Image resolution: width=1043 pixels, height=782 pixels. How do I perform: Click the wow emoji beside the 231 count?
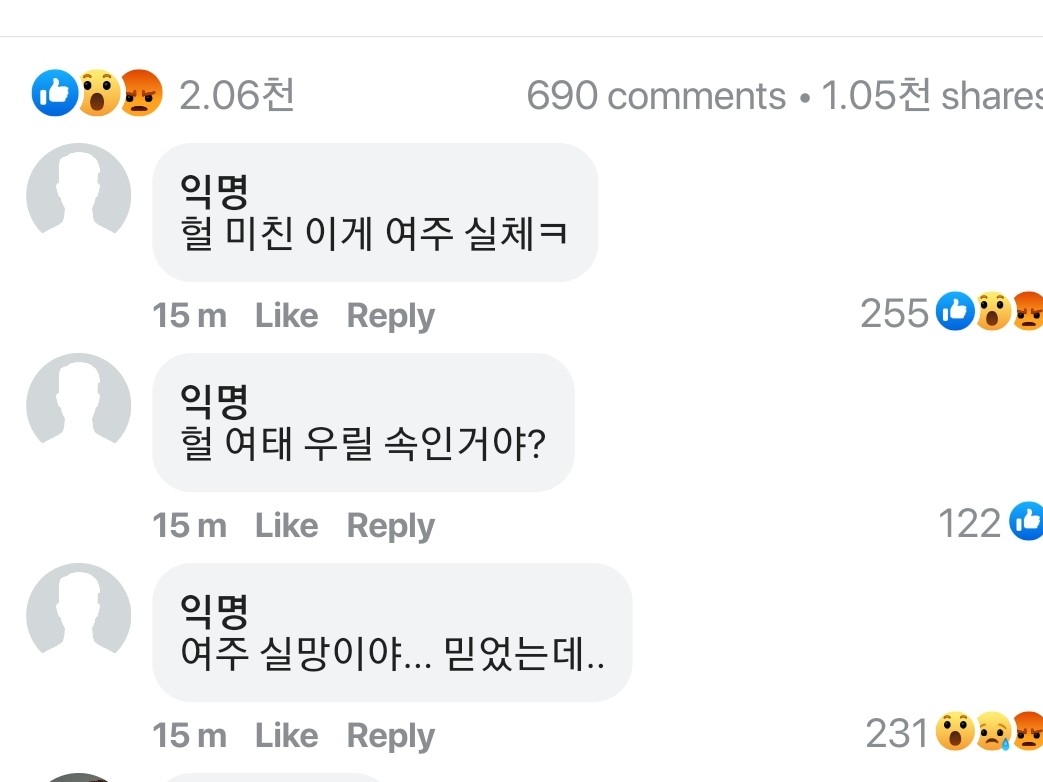point(956,733)
